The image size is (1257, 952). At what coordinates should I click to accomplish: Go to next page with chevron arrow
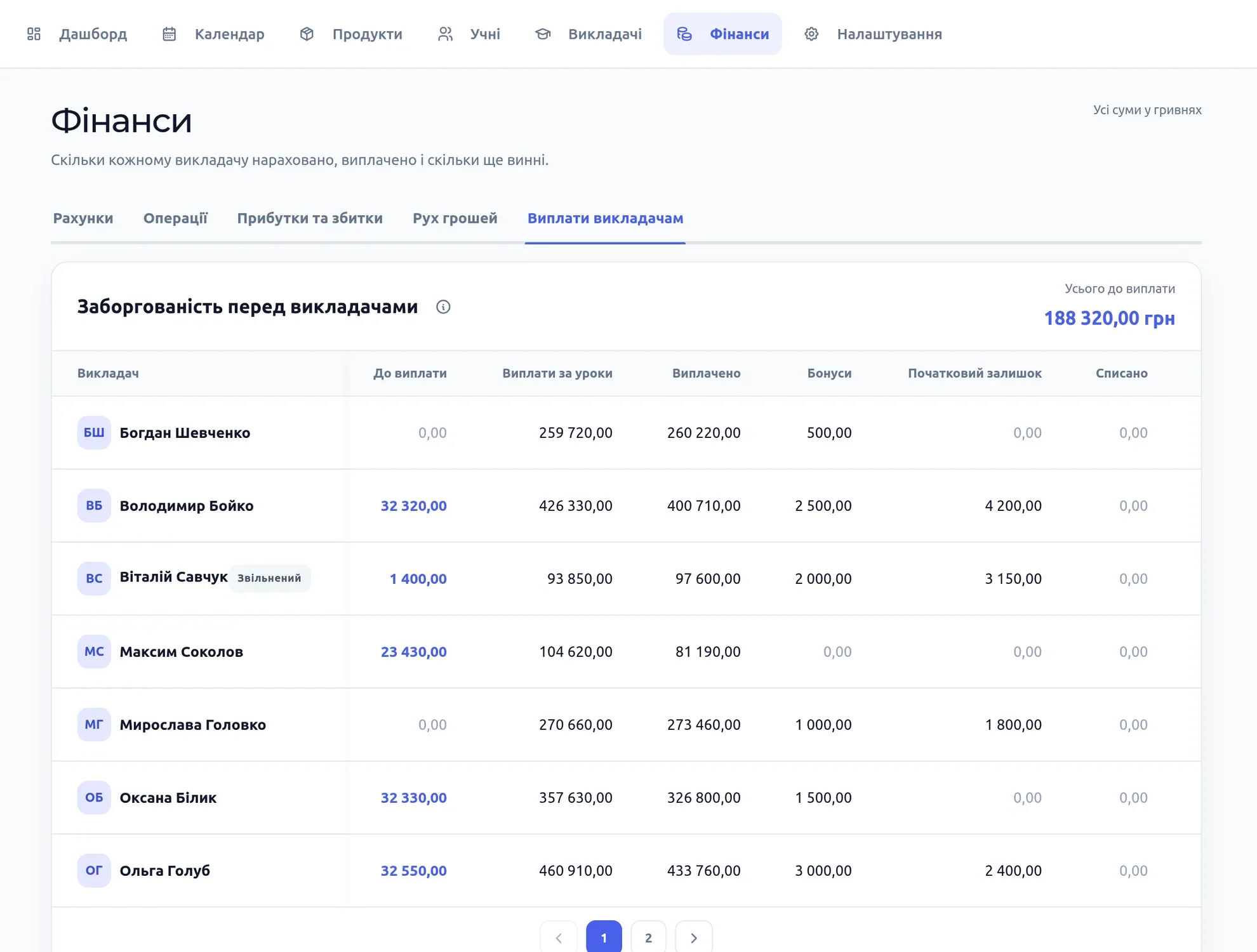click(x=694, y=937)
